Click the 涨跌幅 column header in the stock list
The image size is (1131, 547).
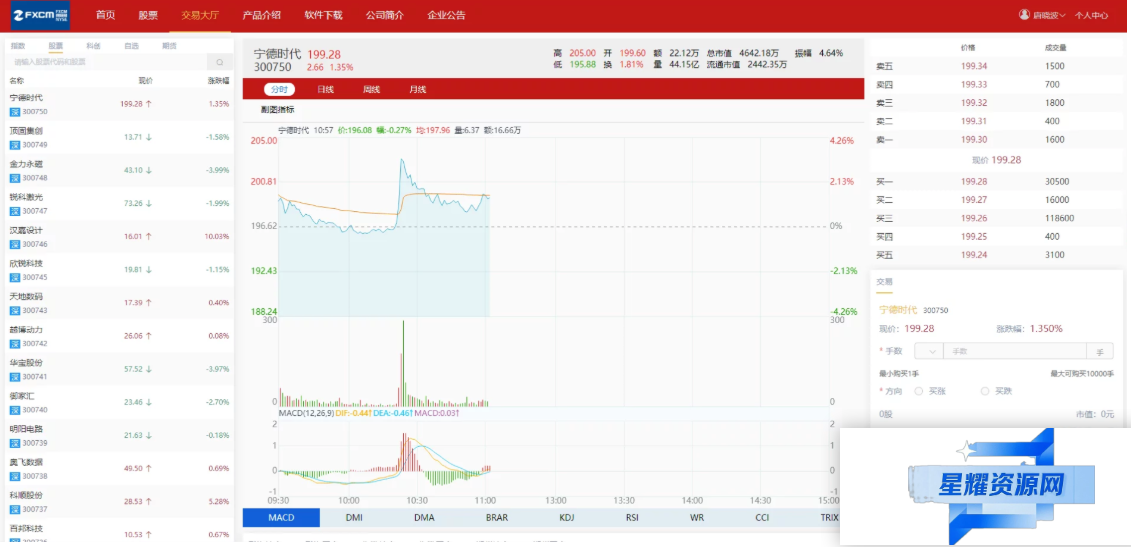coord(219,81)
